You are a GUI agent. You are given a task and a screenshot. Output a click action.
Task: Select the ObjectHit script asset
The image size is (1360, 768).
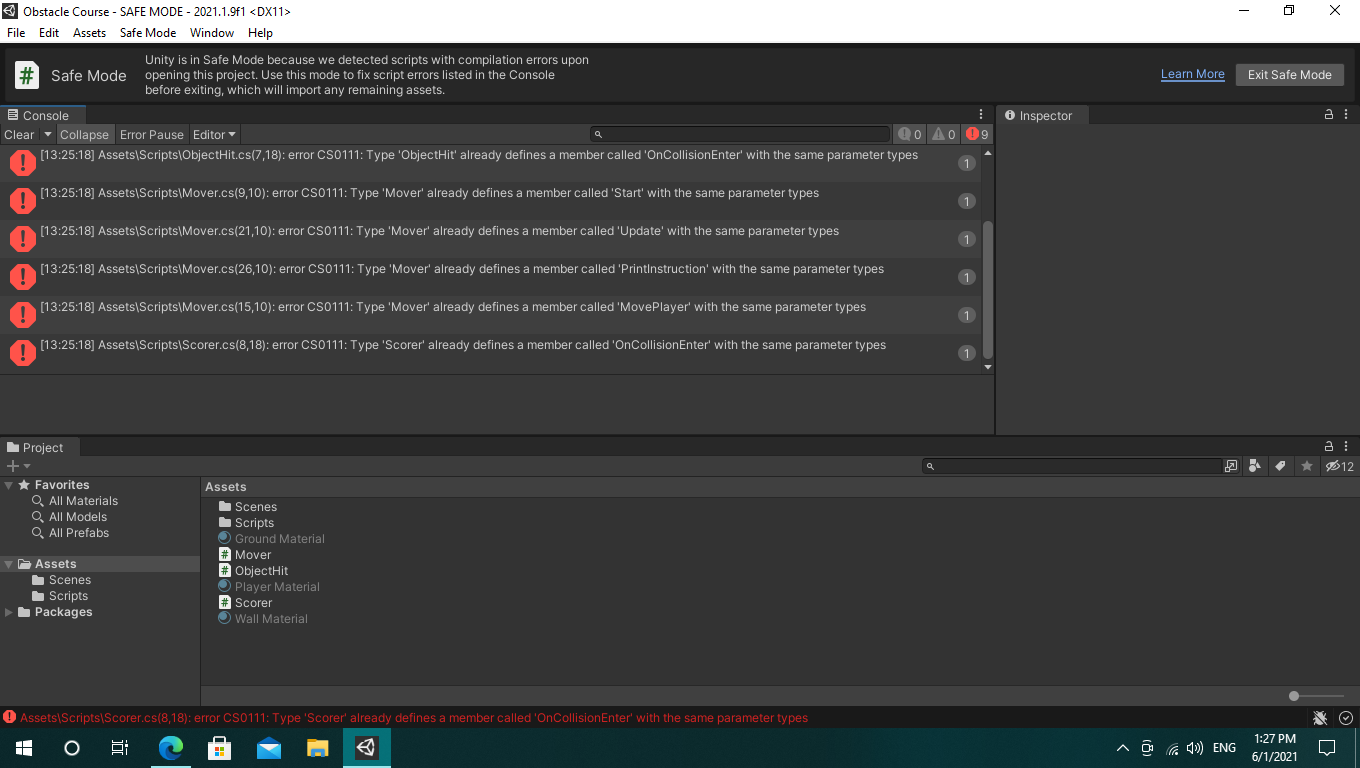click(253, 571)
